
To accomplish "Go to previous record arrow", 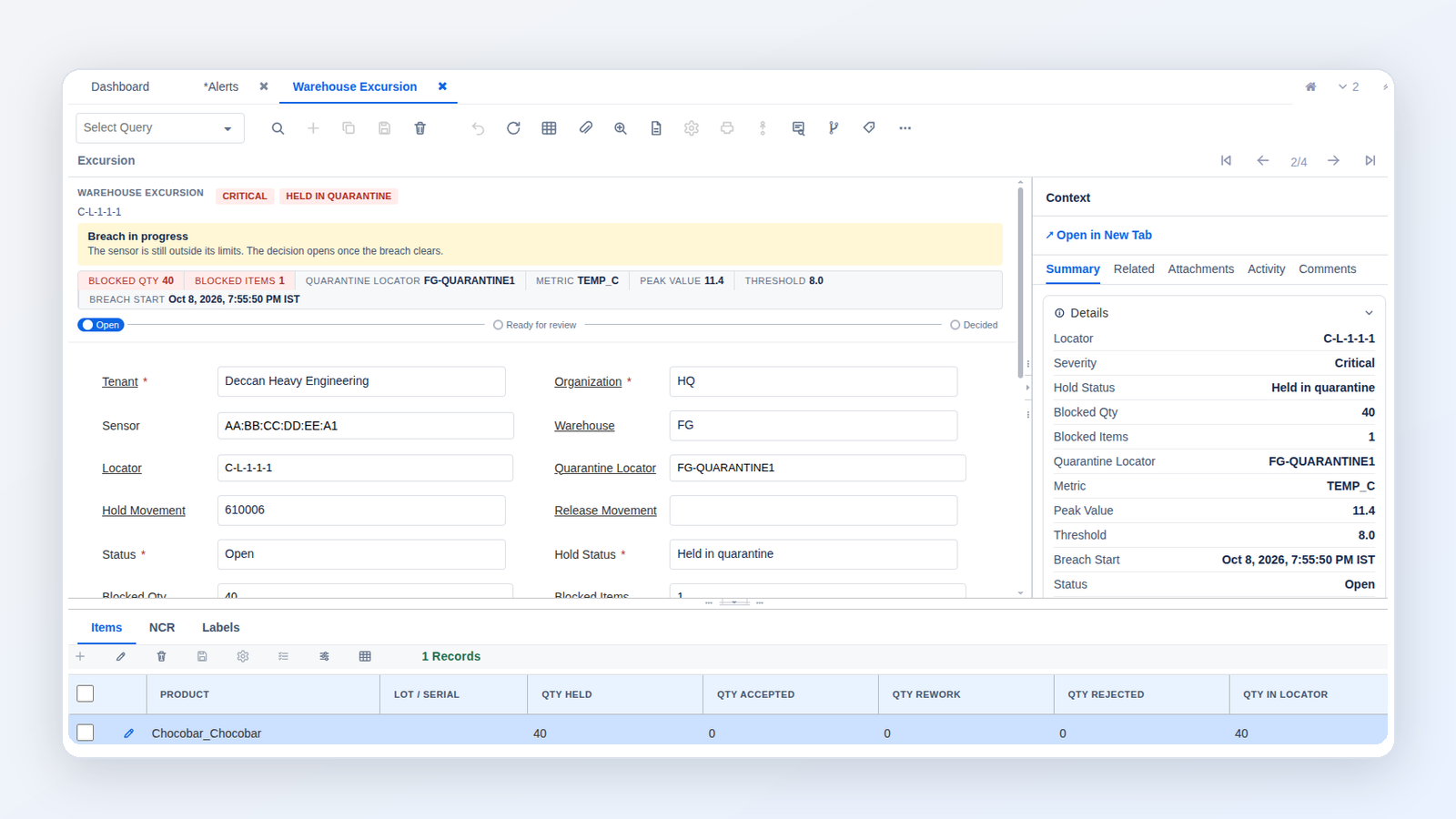I will pyautogui.click(x=1263, y=160).
